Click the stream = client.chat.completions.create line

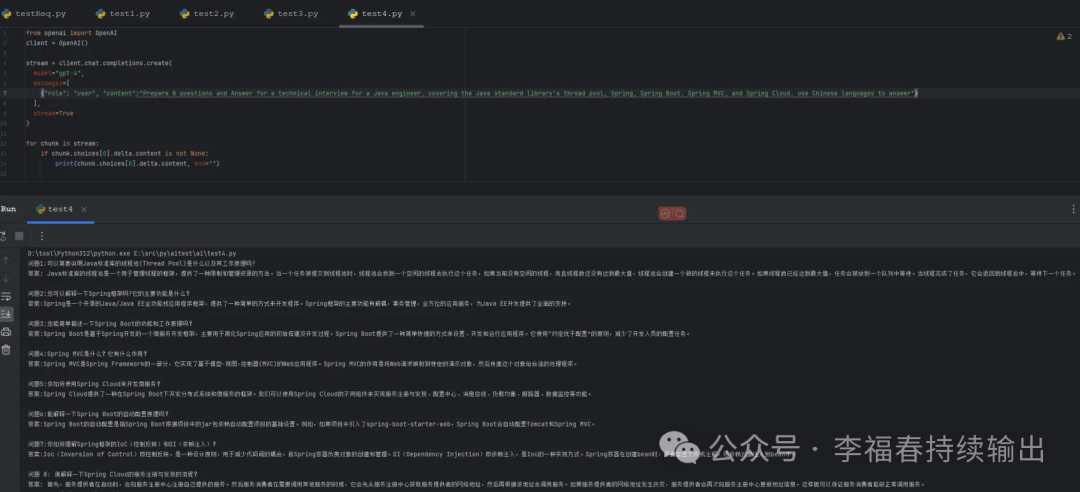click(x=98, y=63)
